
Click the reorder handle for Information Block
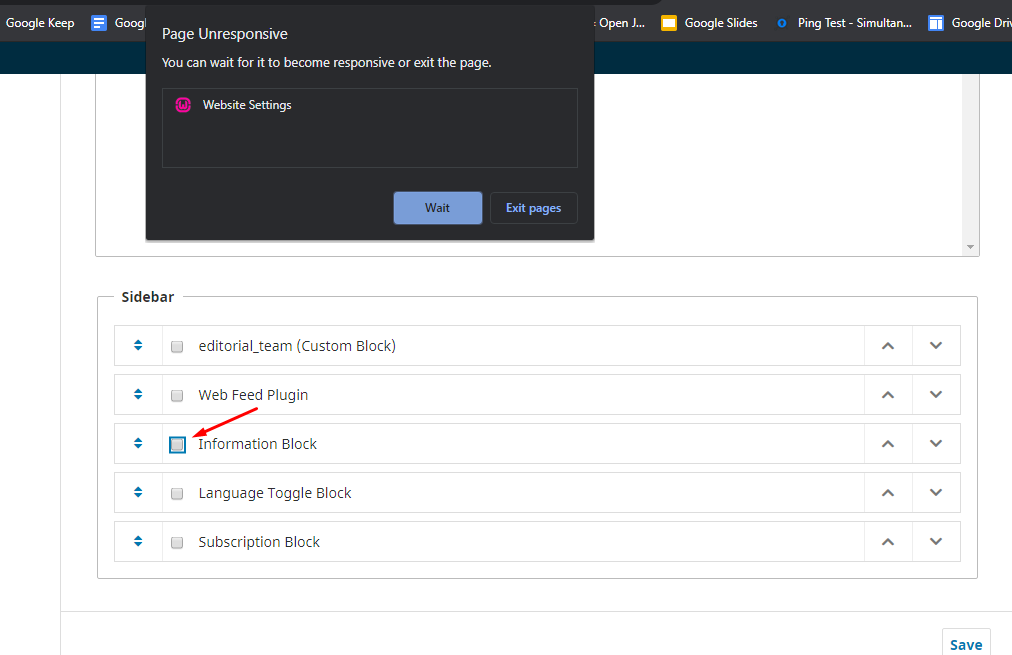pos(138,443)
